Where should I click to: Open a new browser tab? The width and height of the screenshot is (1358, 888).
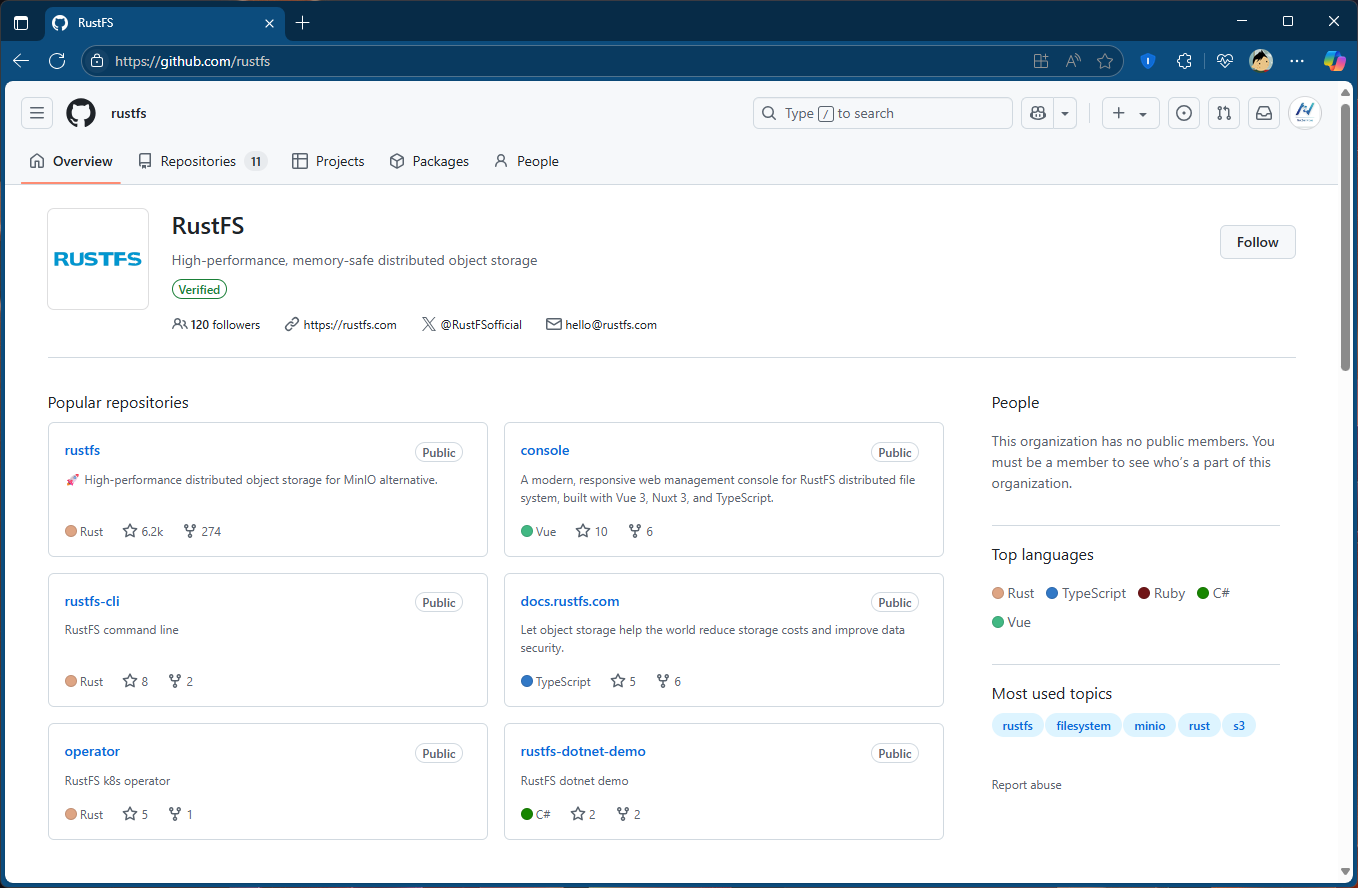click(303, 22)
